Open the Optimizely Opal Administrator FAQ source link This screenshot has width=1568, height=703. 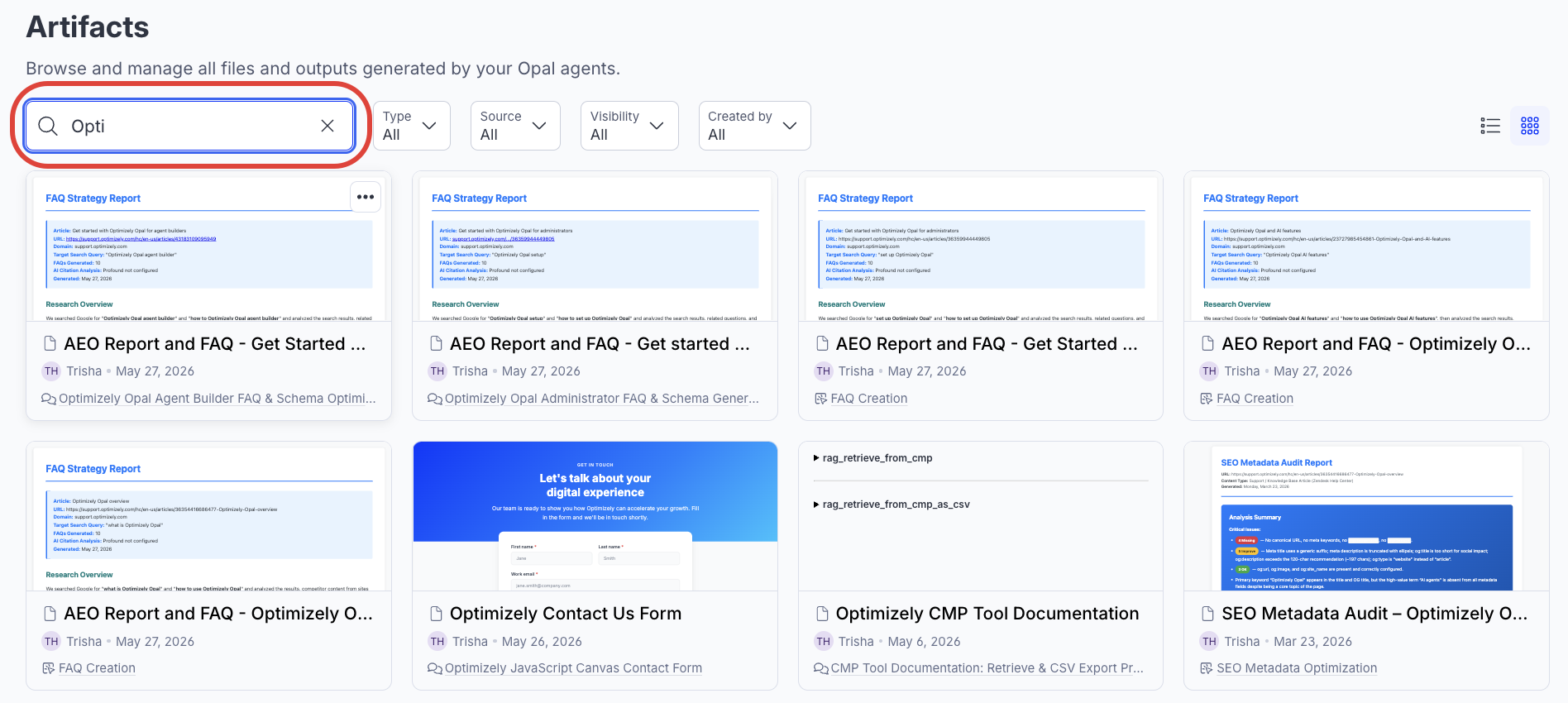tap(602, 399)
